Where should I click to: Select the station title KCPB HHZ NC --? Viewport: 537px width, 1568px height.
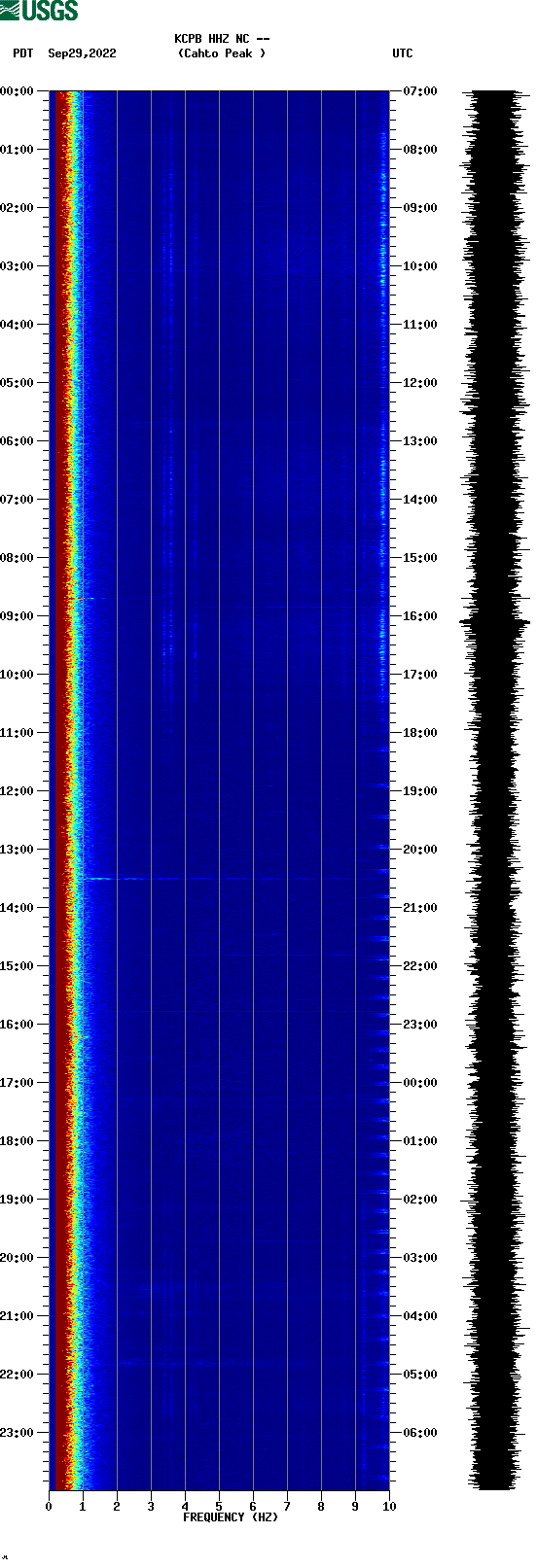tap(222, 39)
